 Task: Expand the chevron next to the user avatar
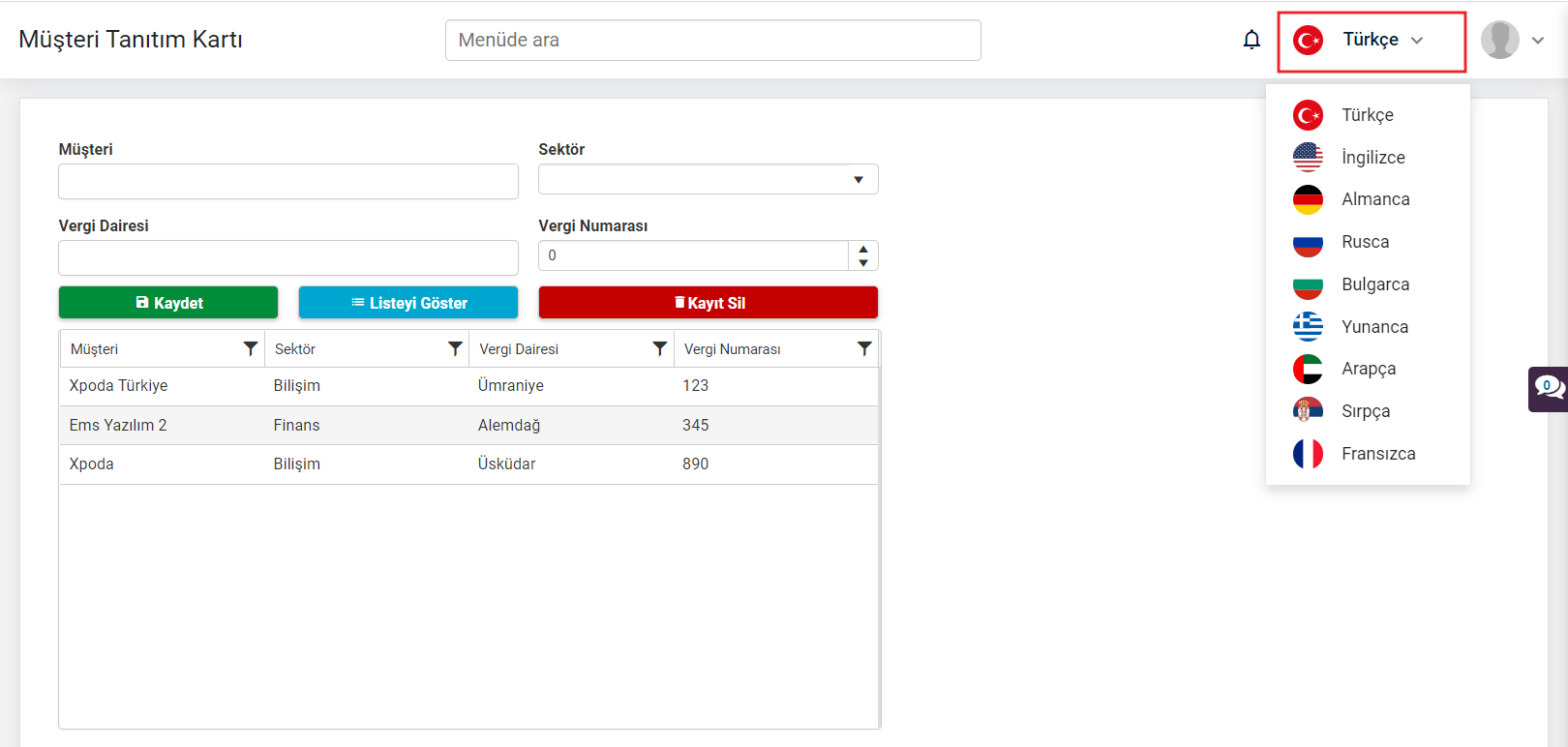[x=1538, y=41]
